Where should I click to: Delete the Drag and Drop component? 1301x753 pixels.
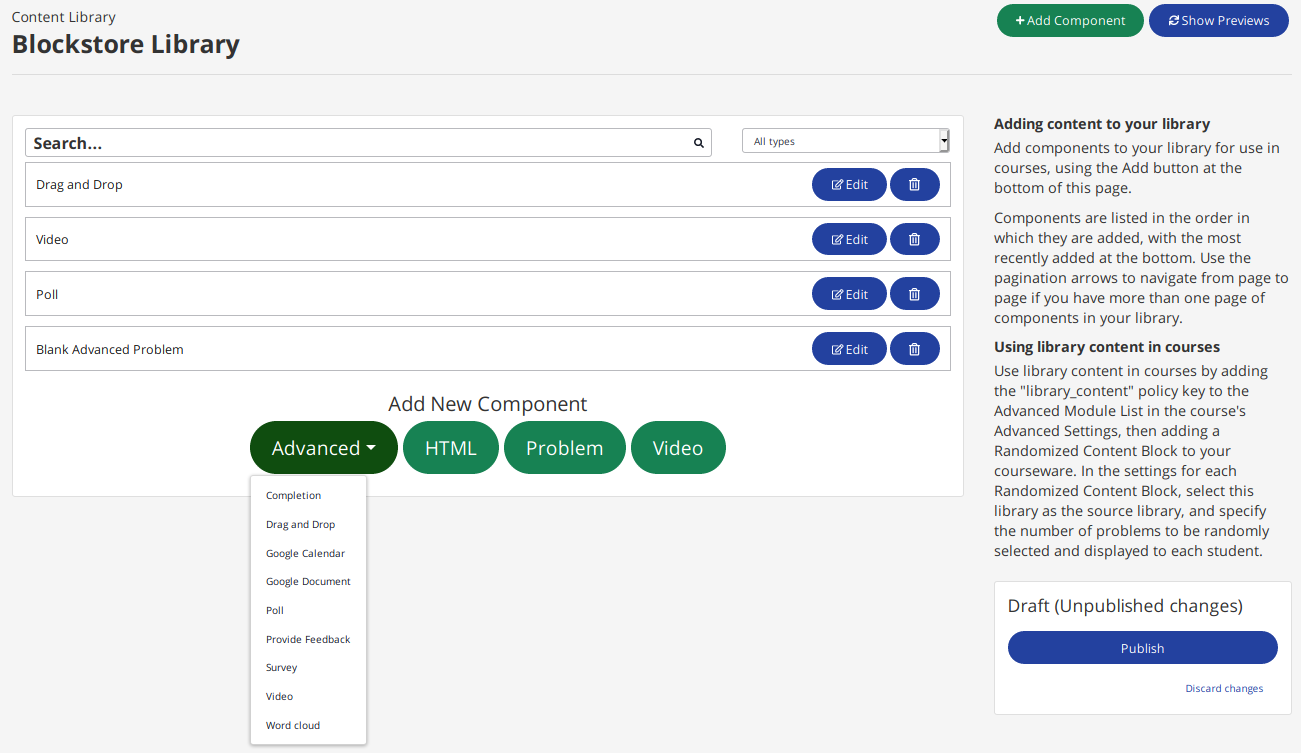pos(914,184)
